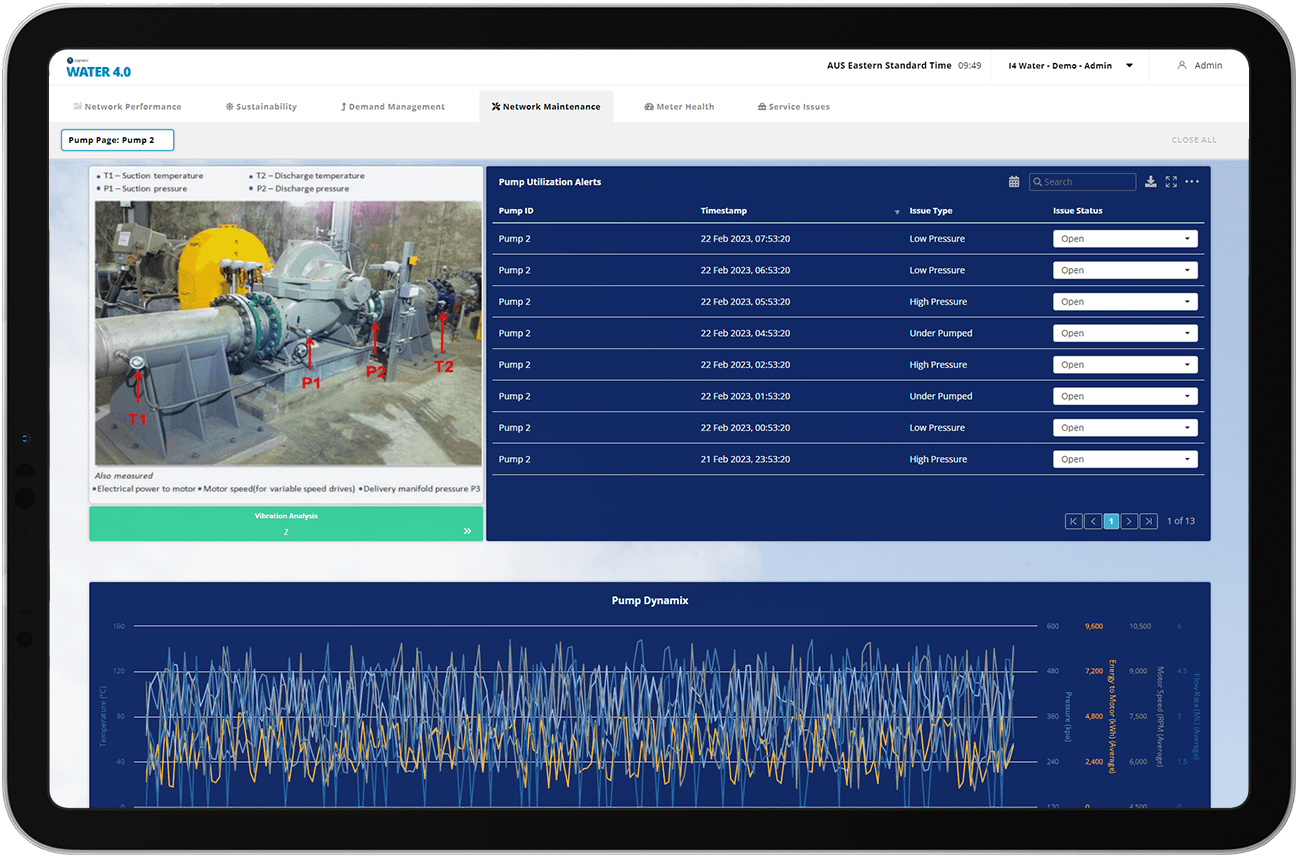Screen dimensions: 1300x857
Task: Click the '22 Feb 2023, 07:53:20' timestamp cell
Action: click(x=745, y=239)
